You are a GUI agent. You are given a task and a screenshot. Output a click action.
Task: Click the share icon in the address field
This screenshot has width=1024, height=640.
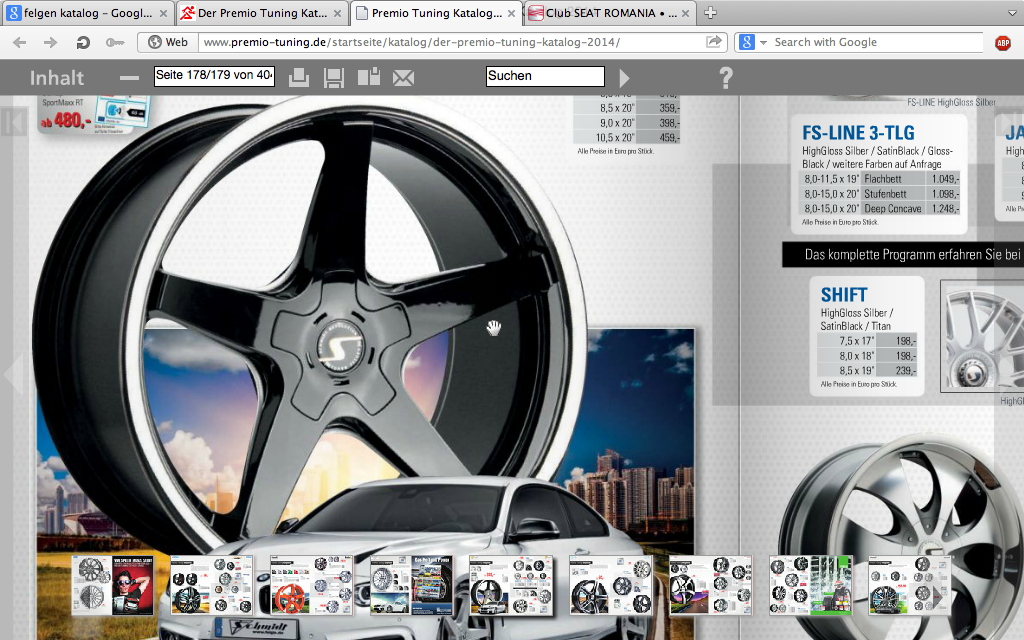(x=714, y=42)
